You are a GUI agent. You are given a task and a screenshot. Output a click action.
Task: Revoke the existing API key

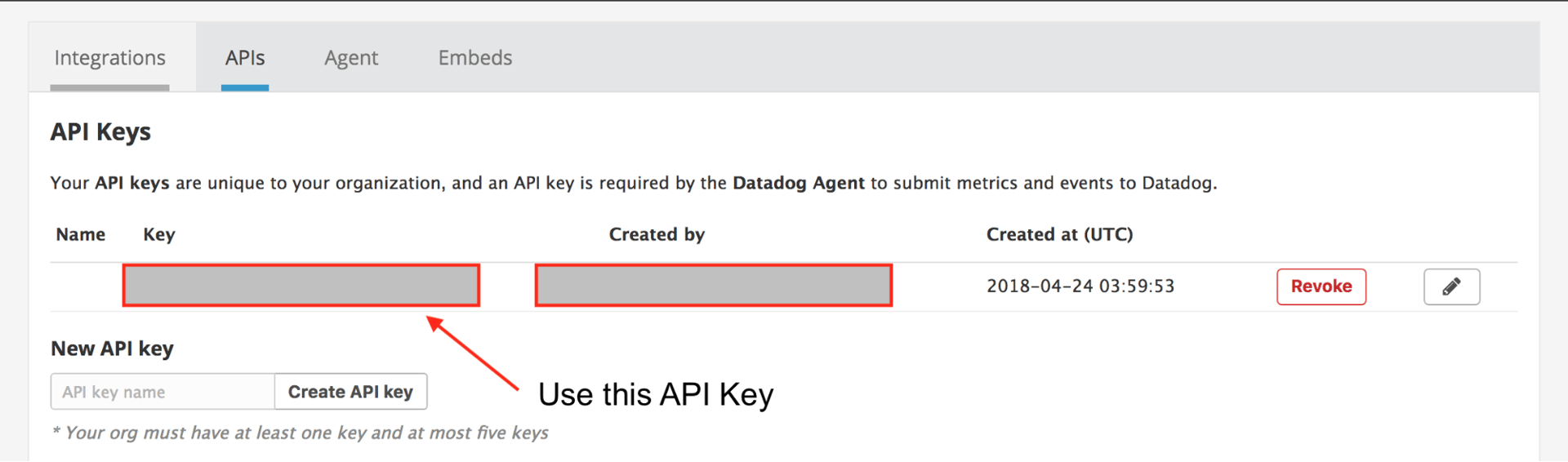[x=1321, y=287]
